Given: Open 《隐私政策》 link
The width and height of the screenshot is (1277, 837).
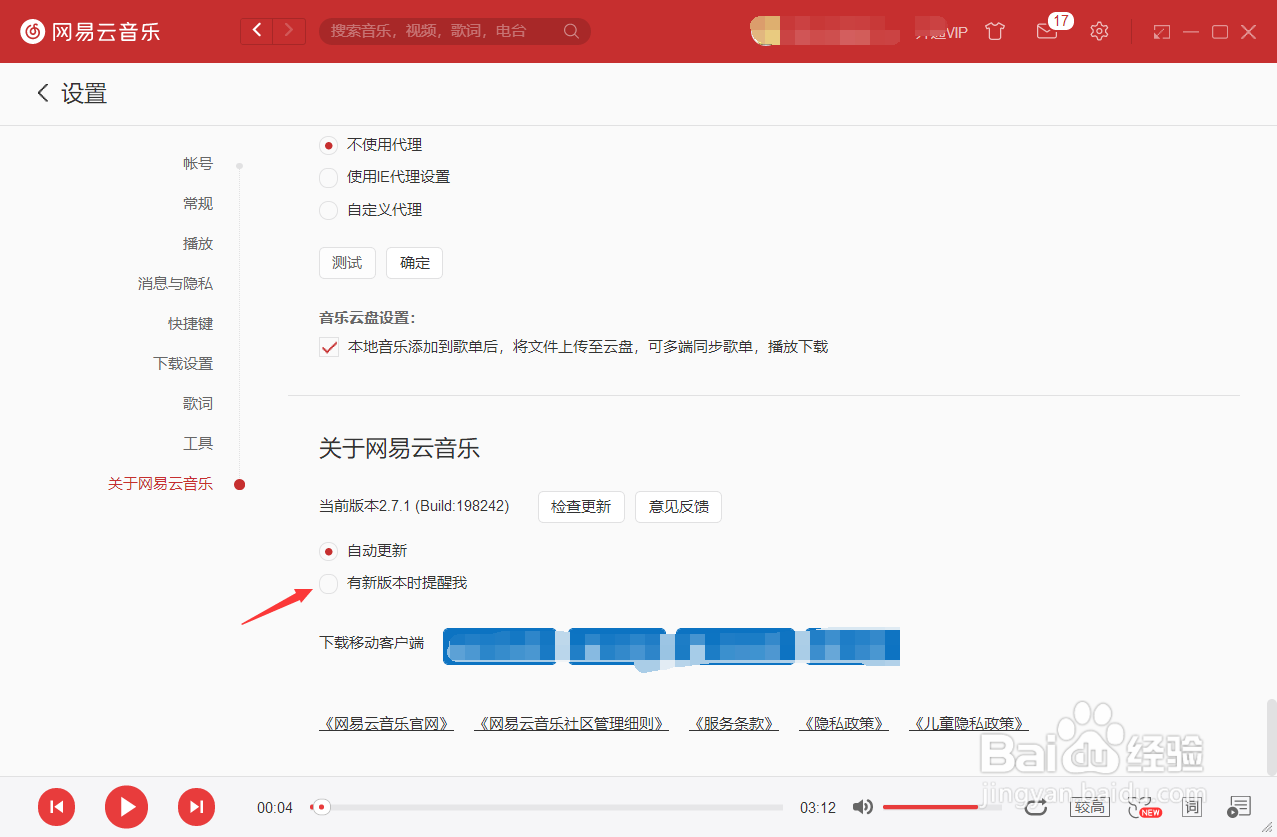Looking at the screenshot, I should pos(843,724).
